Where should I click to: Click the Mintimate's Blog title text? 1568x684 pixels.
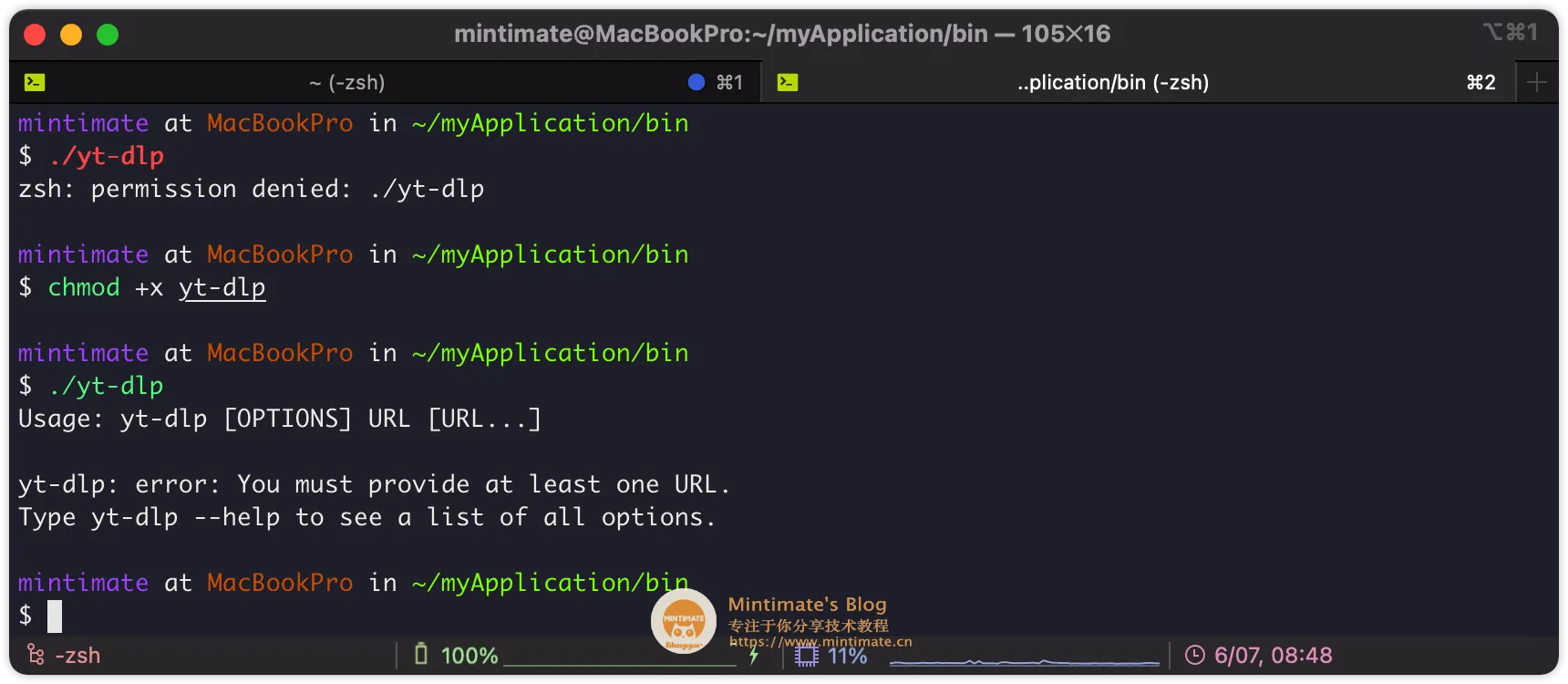point(807,604)
